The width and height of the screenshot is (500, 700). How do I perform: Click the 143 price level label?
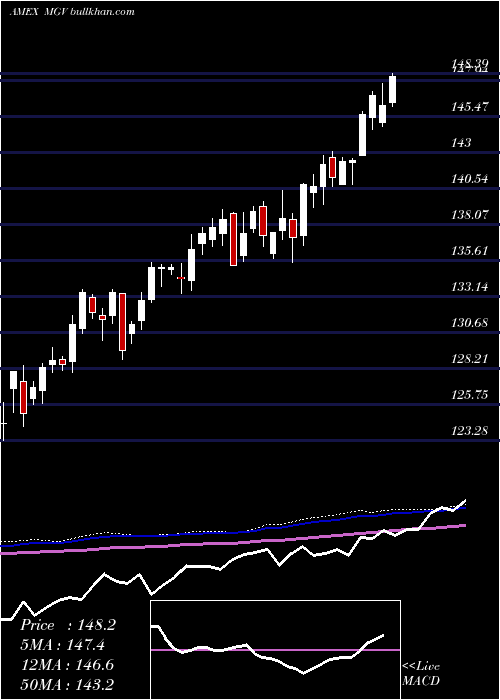[x=461, y=143]
